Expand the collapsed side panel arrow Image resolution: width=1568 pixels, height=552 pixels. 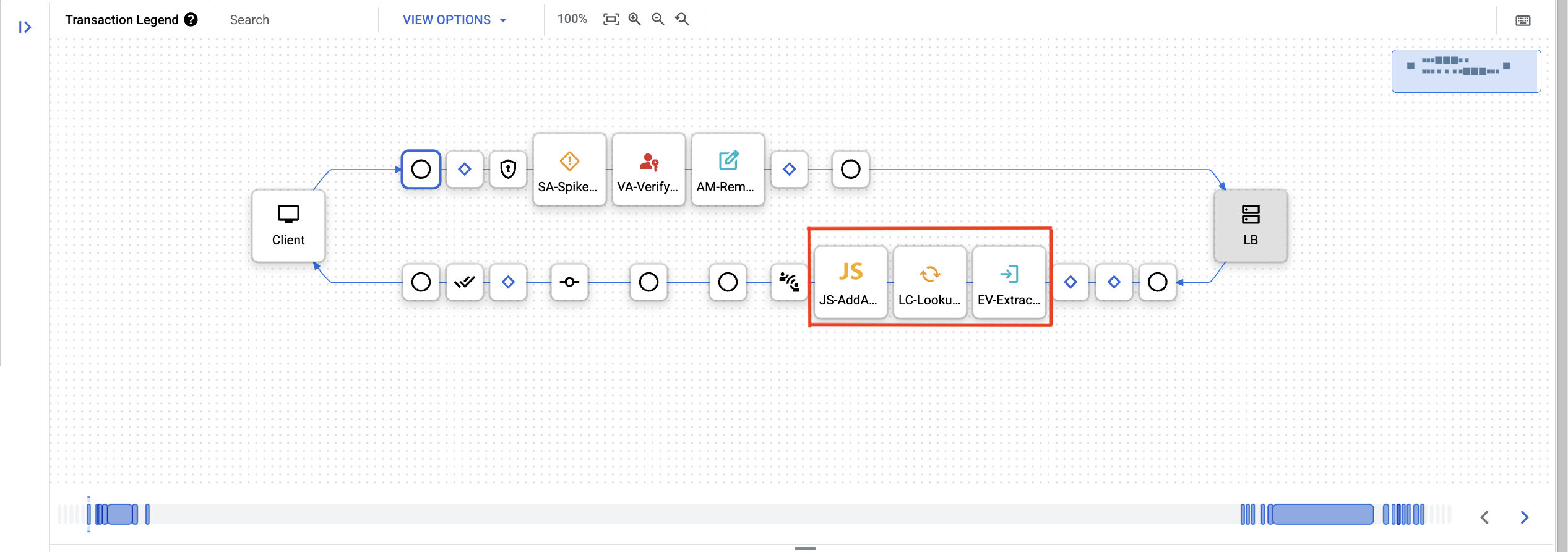25,27
